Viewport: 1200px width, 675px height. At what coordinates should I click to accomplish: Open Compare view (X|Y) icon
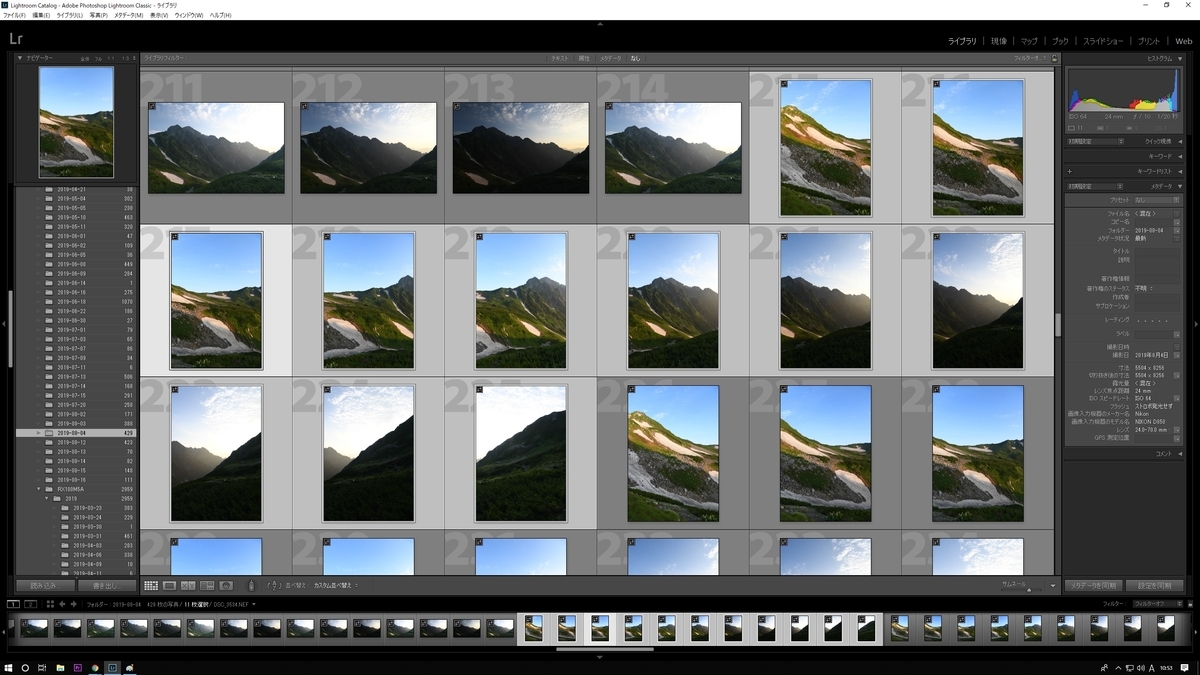(188, 586)
